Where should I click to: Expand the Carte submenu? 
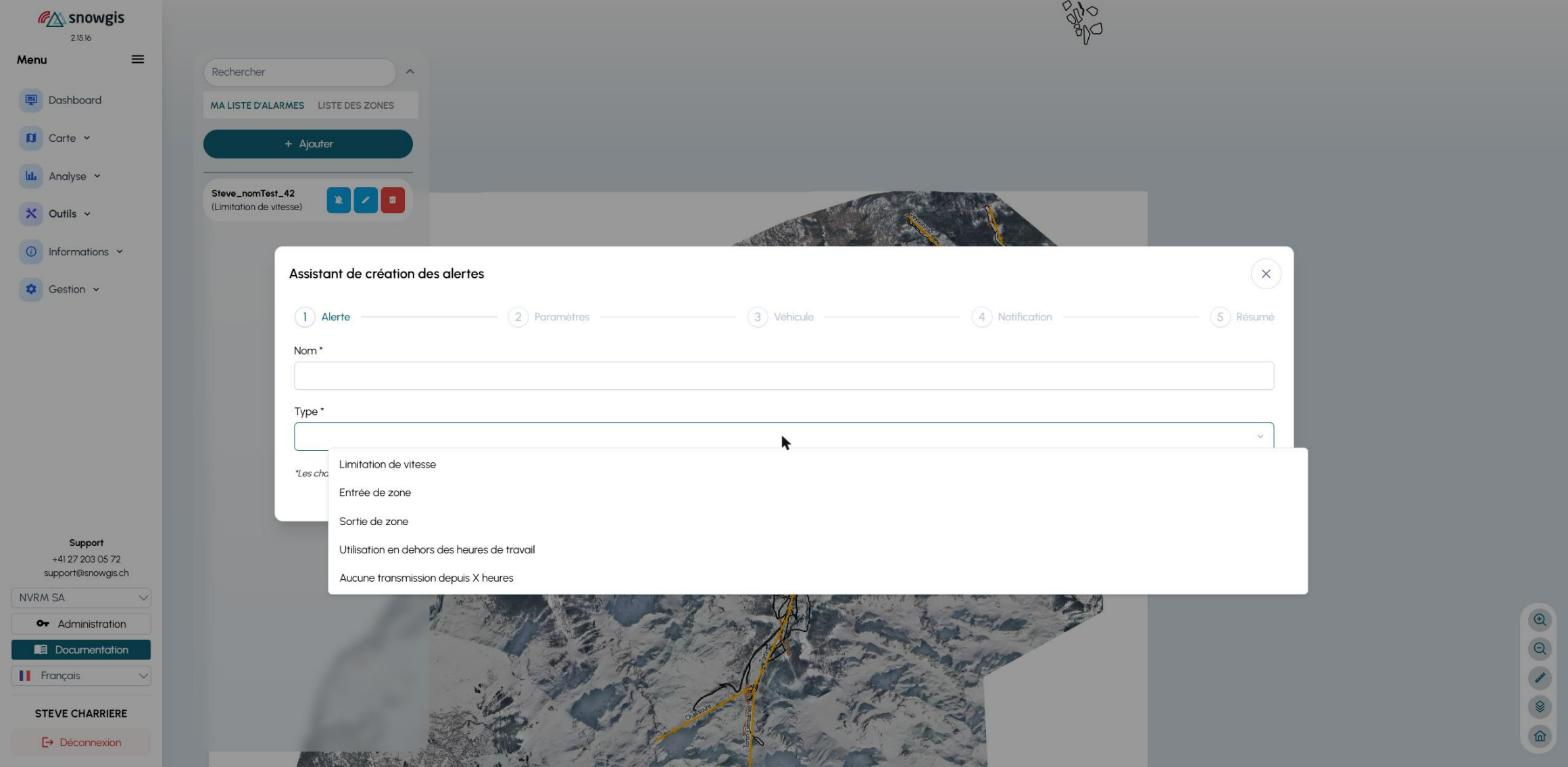[x=86, y=138]
